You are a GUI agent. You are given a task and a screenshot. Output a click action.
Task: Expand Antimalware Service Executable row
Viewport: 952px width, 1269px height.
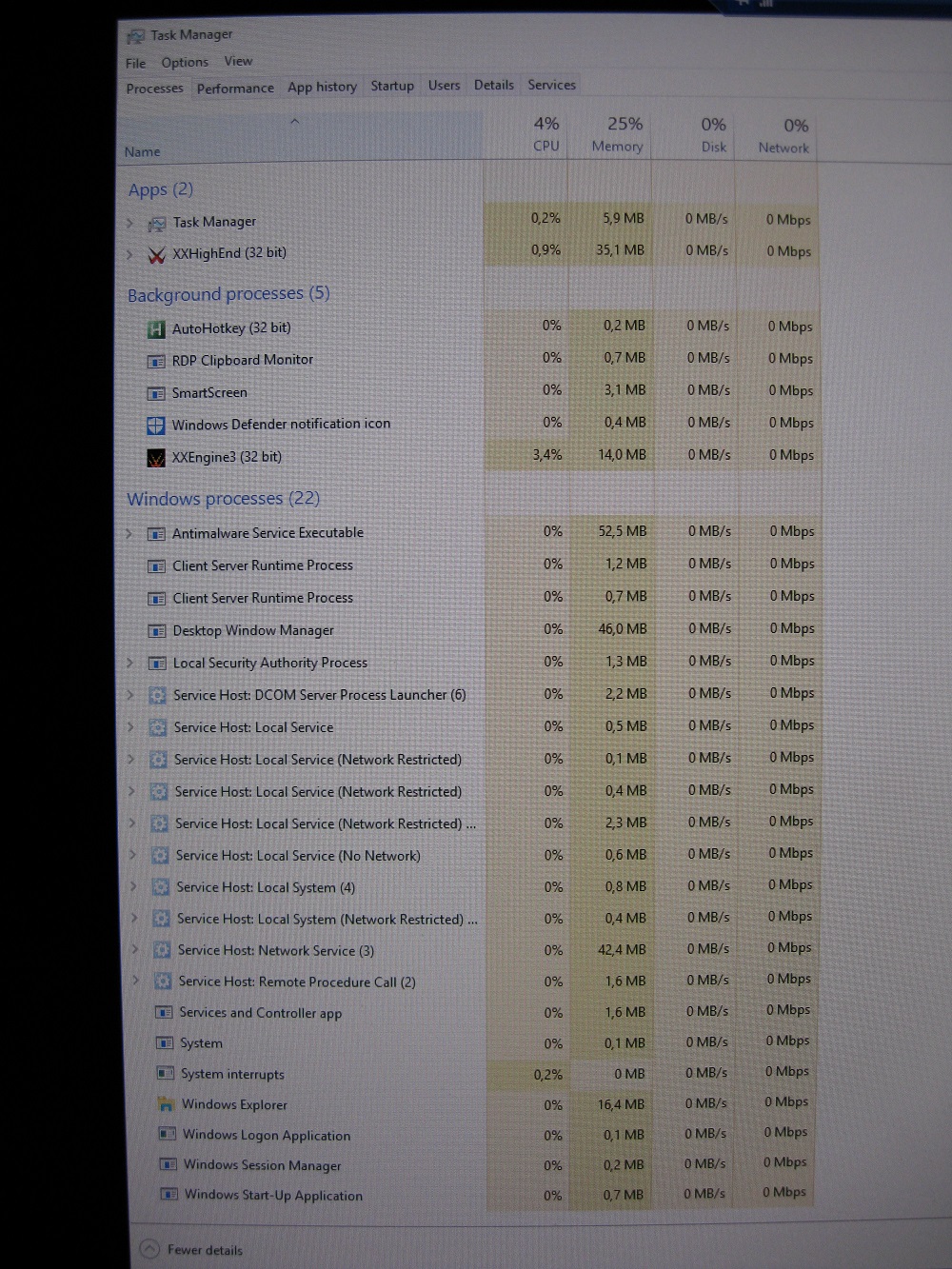tap(129, 534)
